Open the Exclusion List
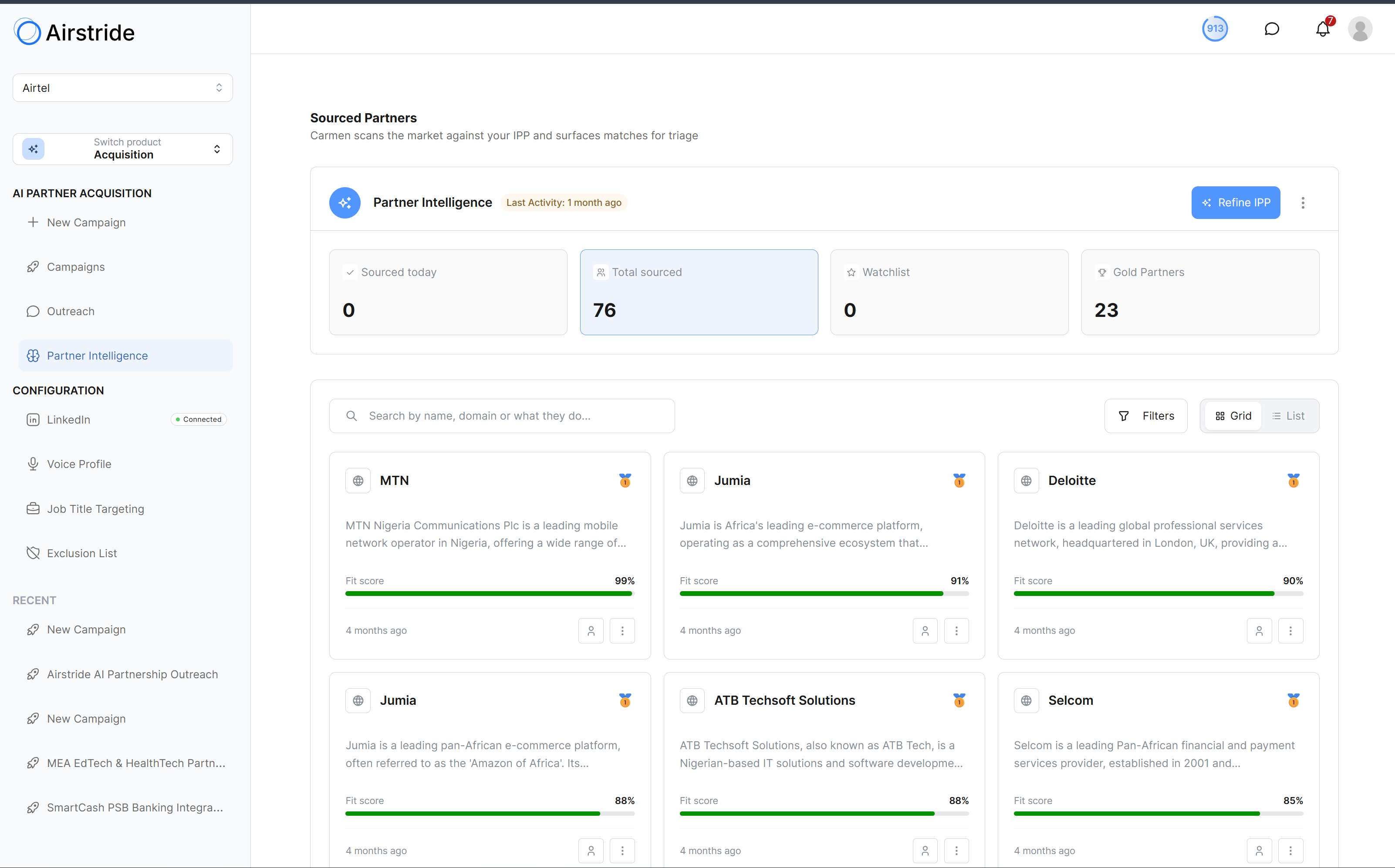The height and width of the screenshot is (868, 1395). (x=125, y=553)
